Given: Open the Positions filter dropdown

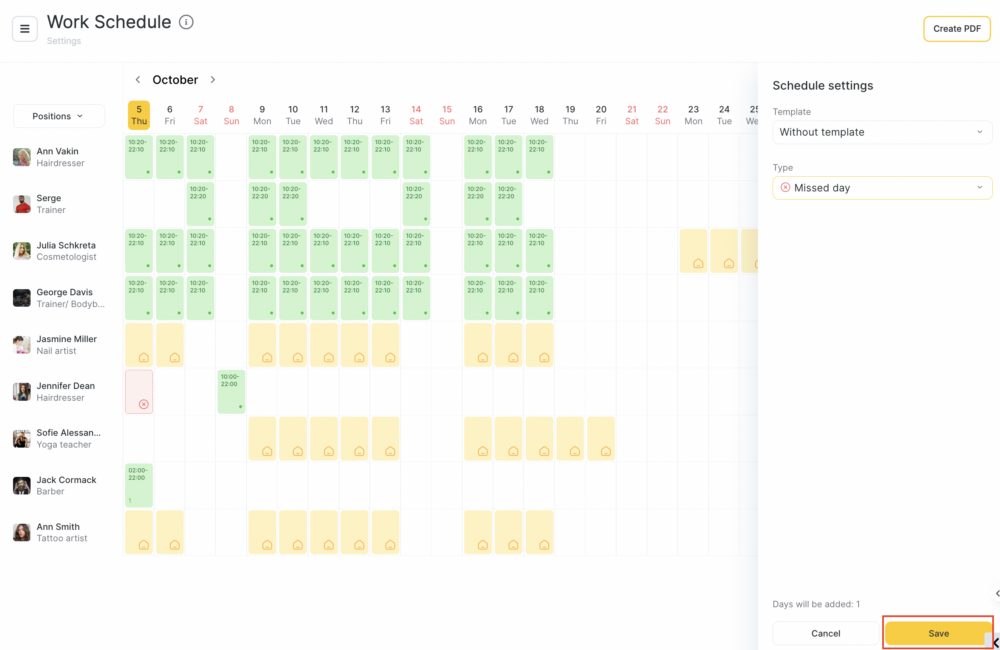Looking at the screenshot, I should coord(58,116).
